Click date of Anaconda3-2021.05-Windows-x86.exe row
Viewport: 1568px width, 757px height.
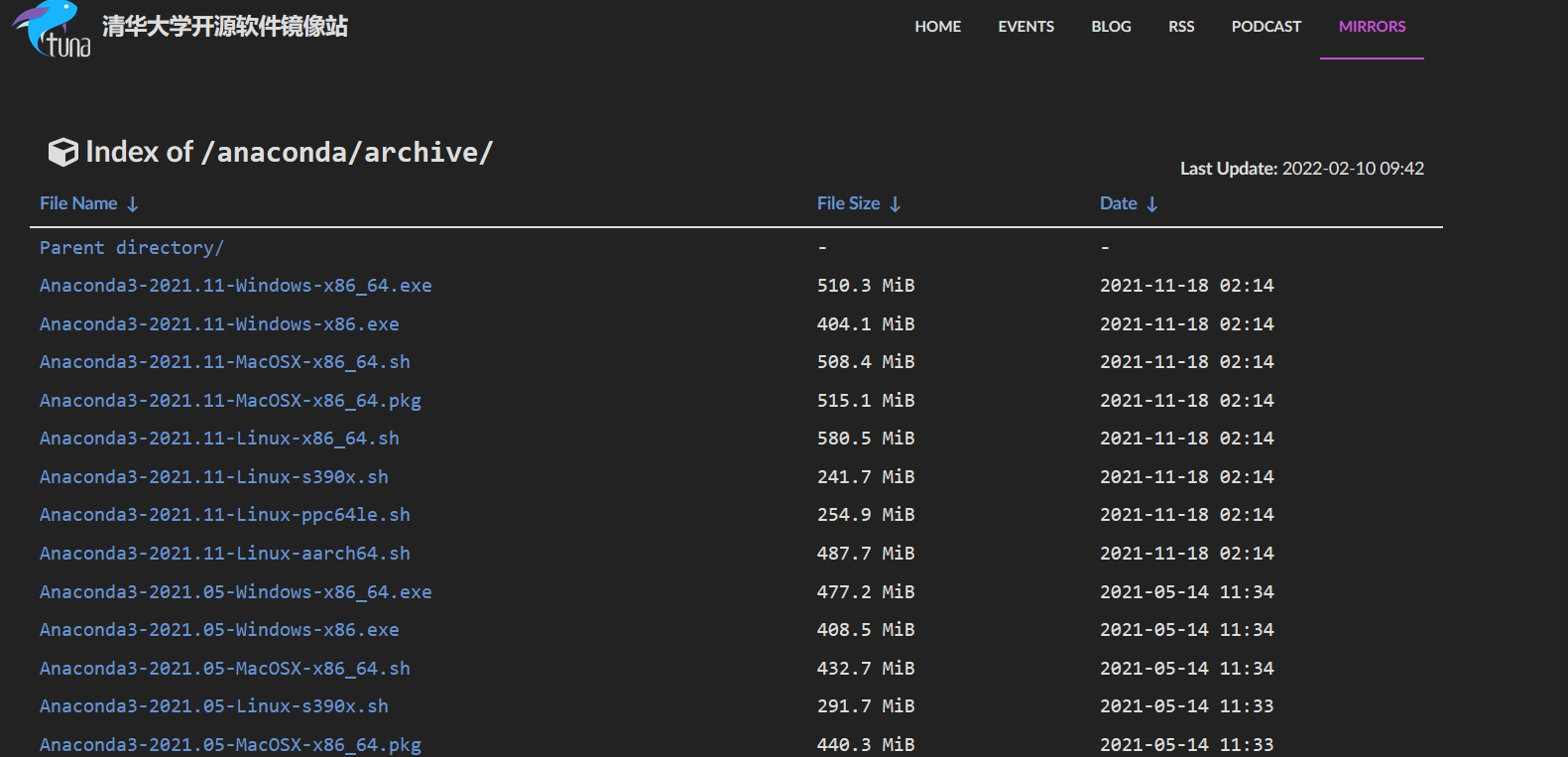(x=1187, y=630)
